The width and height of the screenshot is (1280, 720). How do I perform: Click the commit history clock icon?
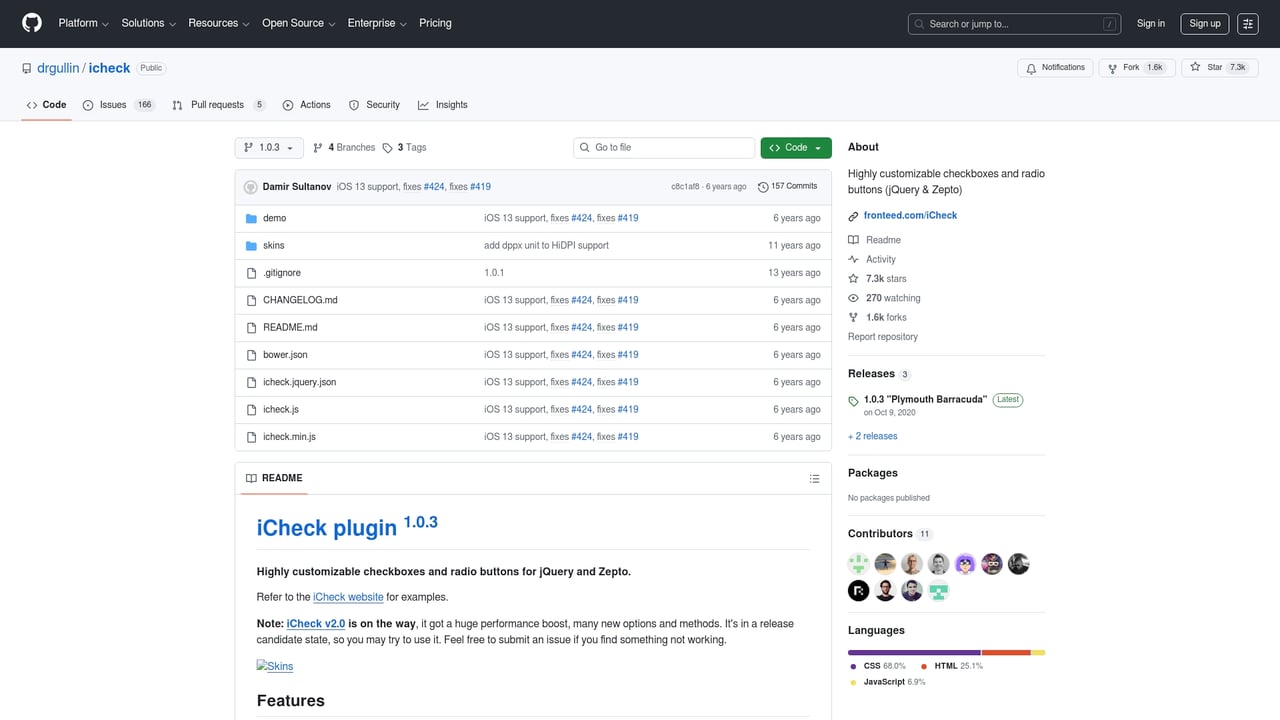click(763, 187)
